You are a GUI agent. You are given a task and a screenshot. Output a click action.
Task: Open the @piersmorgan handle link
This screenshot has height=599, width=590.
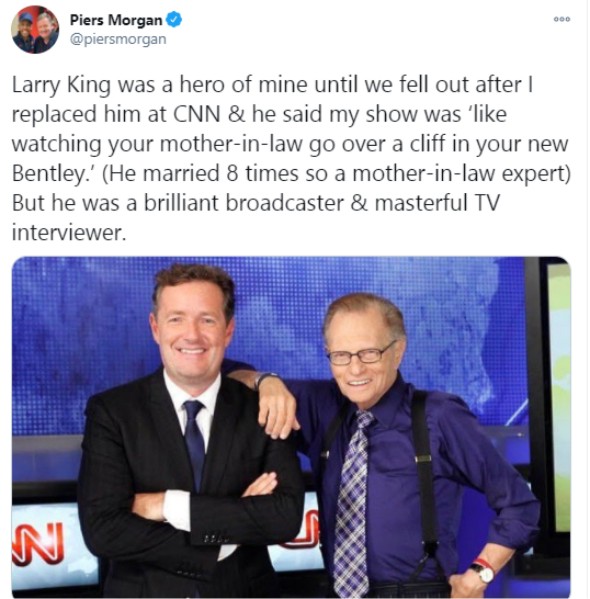click(118, 39)
